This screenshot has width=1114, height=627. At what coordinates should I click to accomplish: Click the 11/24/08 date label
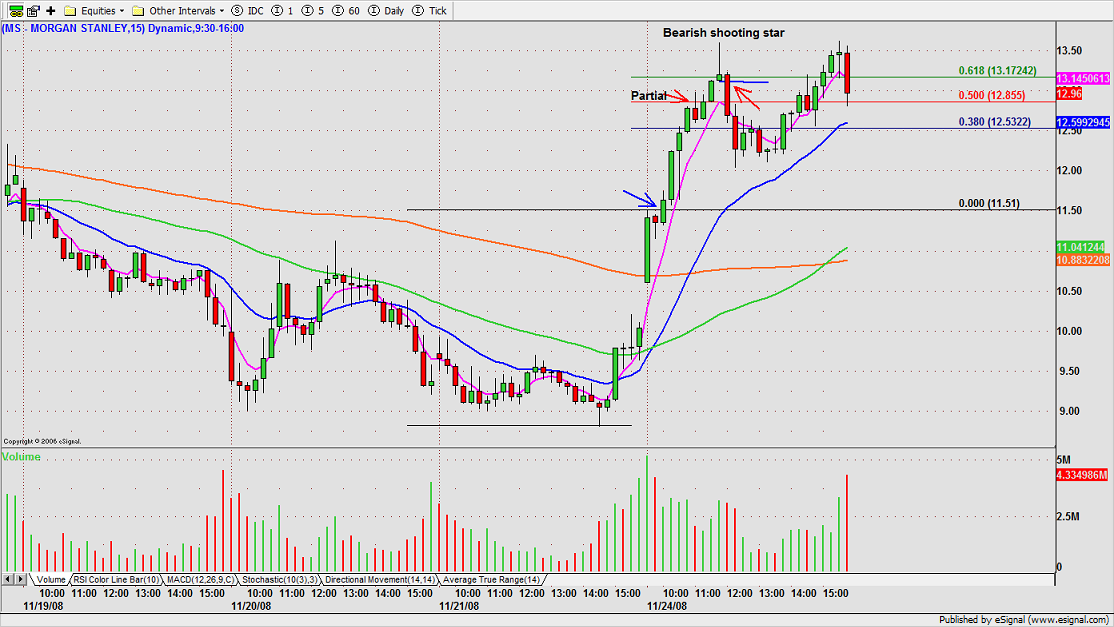666,606
